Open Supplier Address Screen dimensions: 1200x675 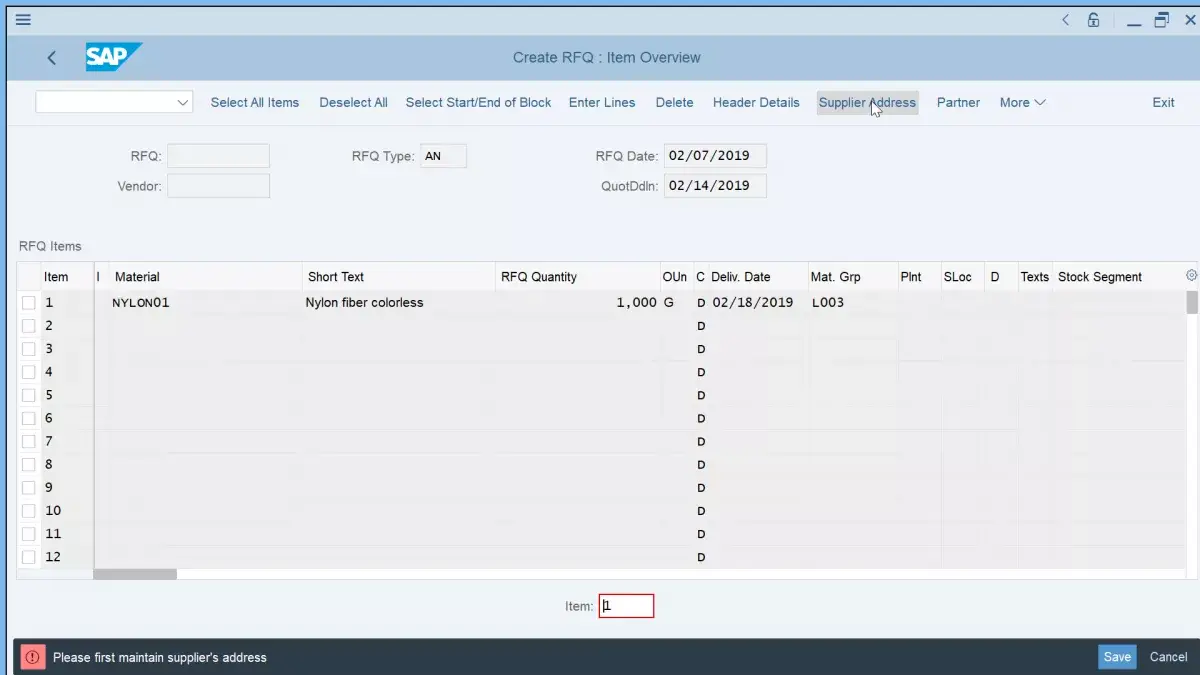pyautogui.click(x=867, y=102)
